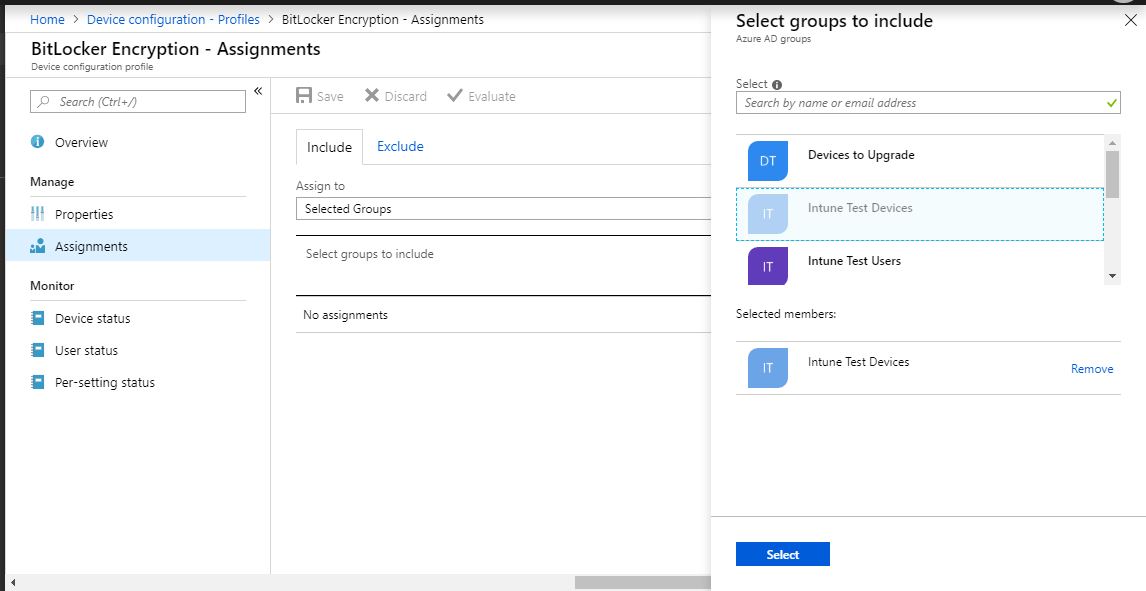The image size is (1146, 591).
Task: Open the Overview page in the sidebar
Action: point(79,142)
